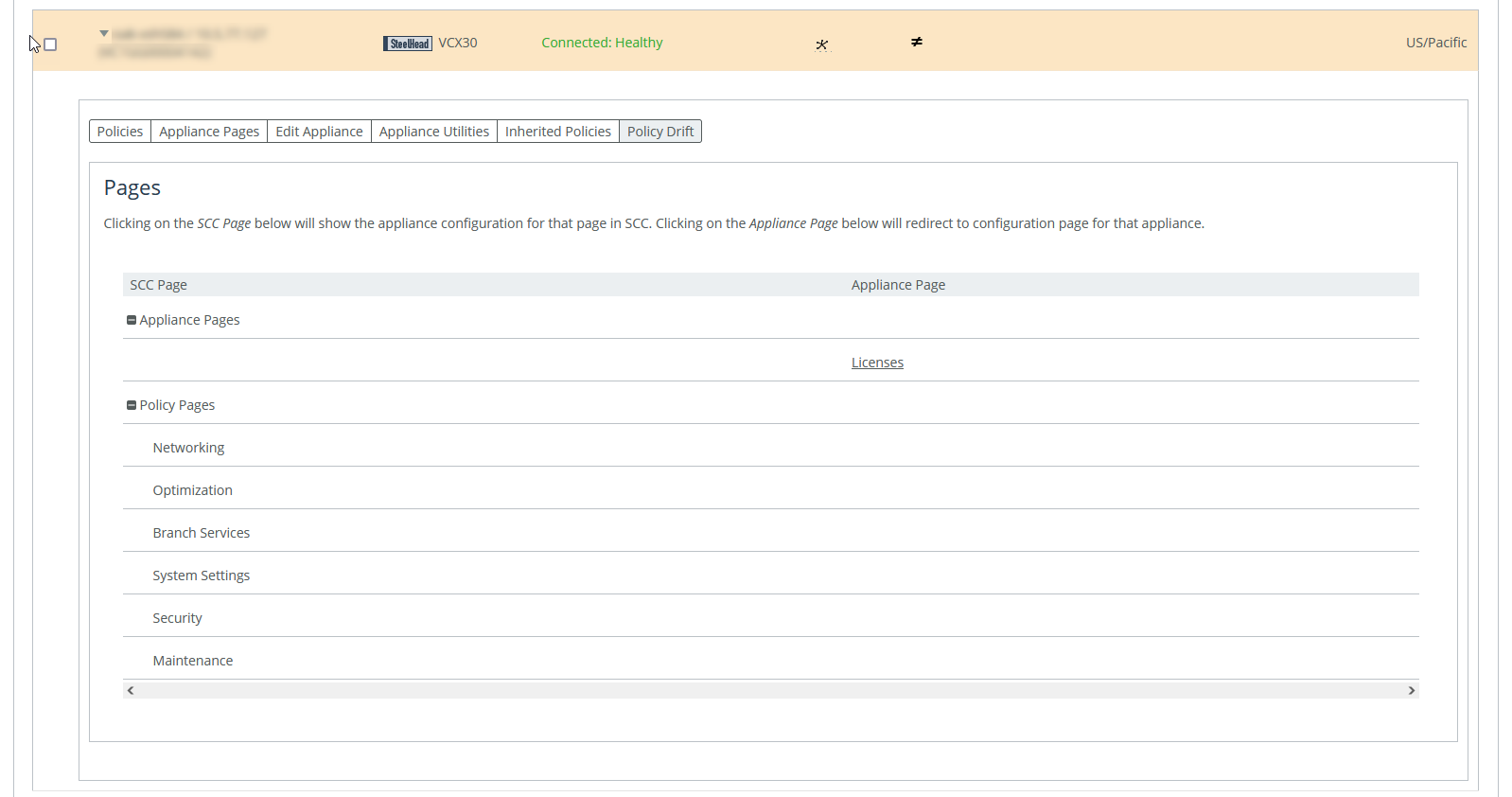
Task: Switch to the Policies tab
Action: point(120,132)
